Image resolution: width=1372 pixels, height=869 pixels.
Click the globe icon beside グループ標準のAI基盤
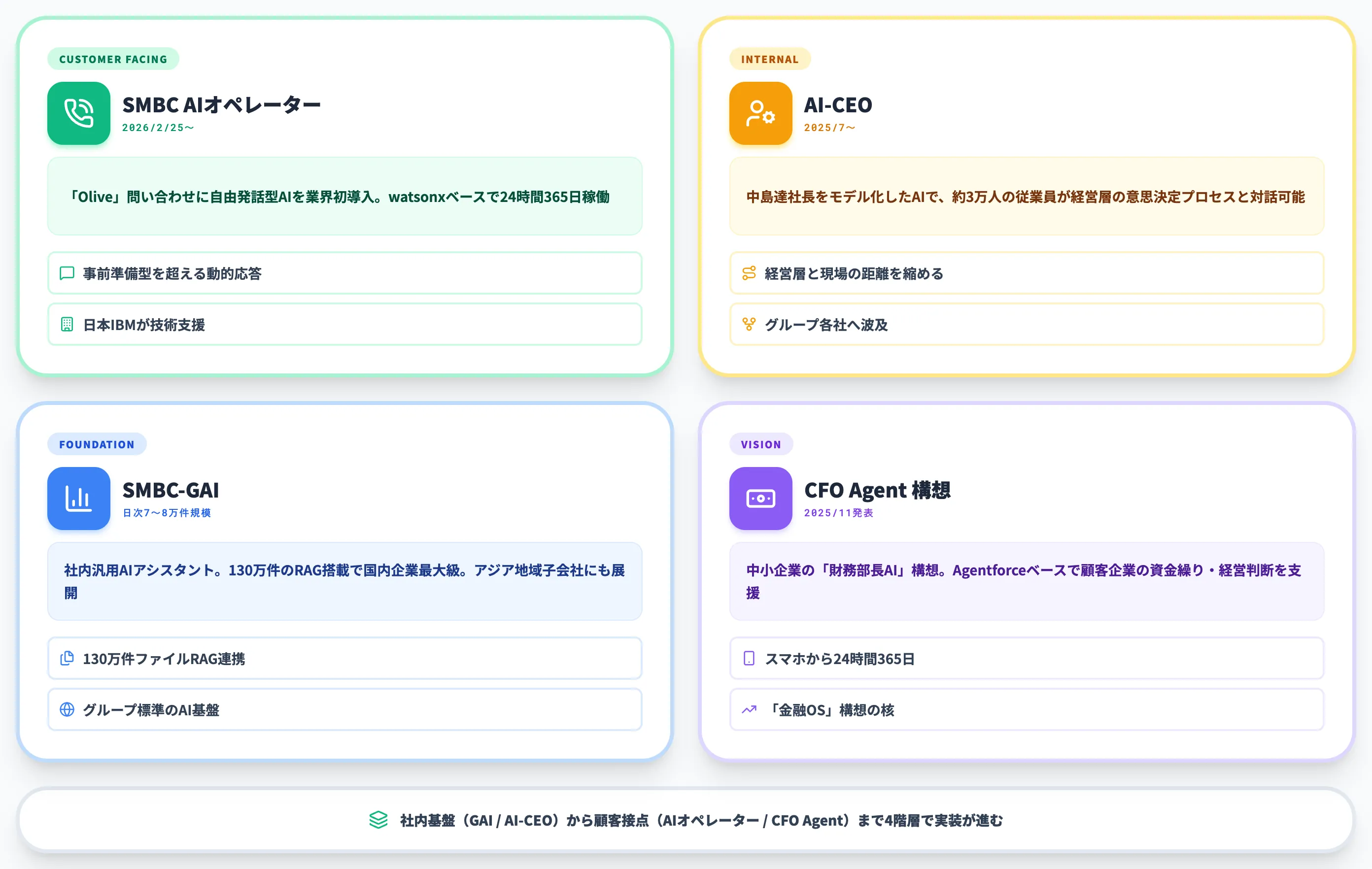67,709
